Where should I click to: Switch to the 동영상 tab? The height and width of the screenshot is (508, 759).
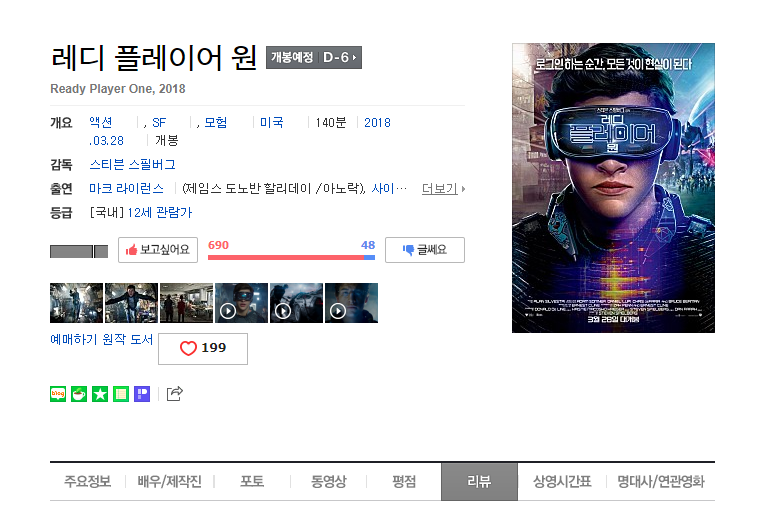329,481
